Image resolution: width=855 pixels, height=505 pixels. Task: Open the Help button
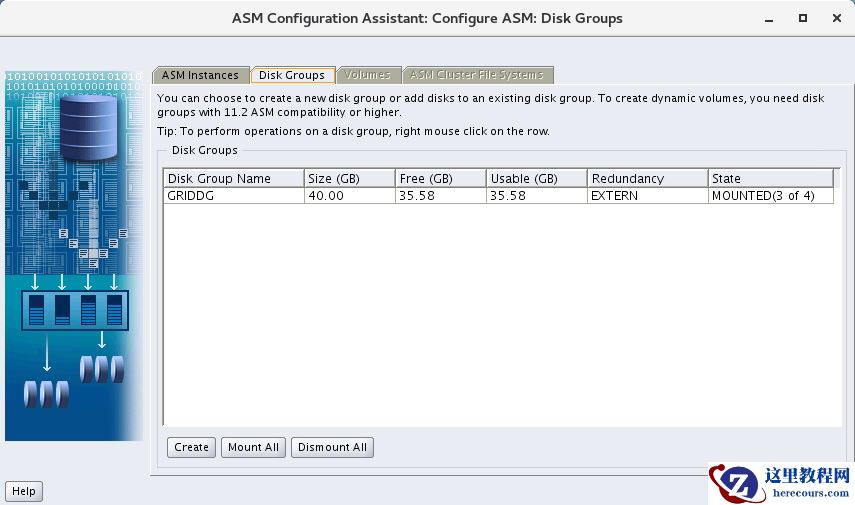click(x=24, y=491)
